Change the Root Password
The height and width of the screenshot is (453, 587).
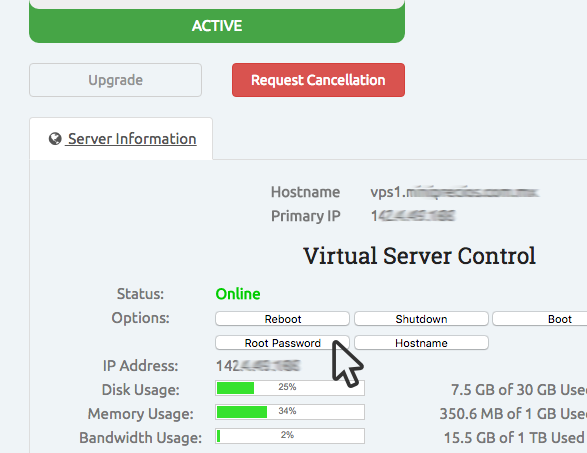coord(282,343)
